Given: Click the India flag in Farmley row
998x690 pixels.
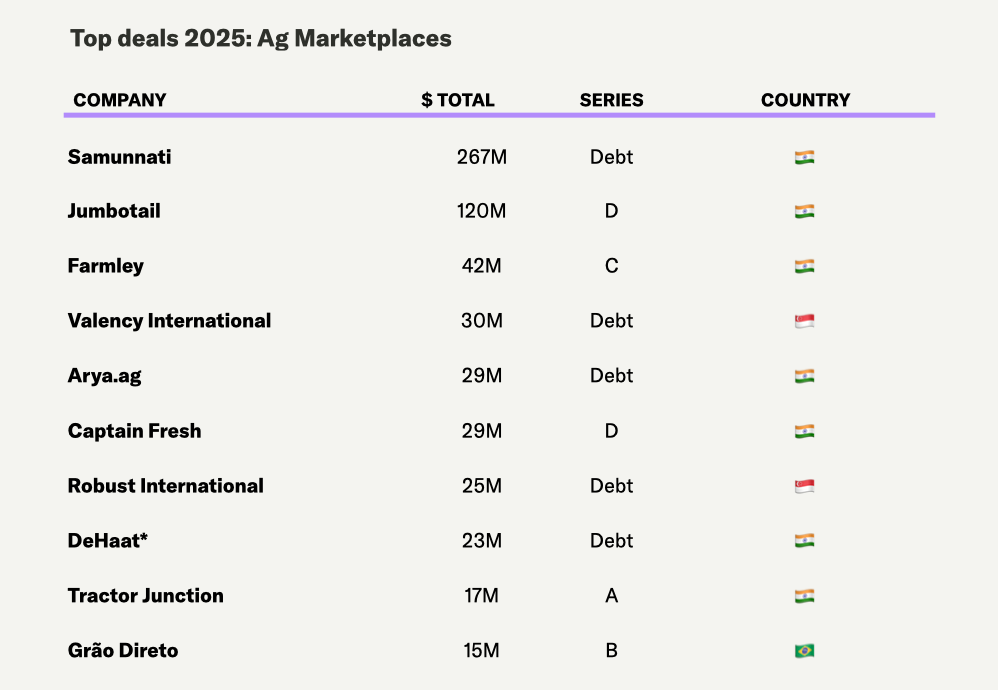Looking at the screenshot, I should (804, 266).
